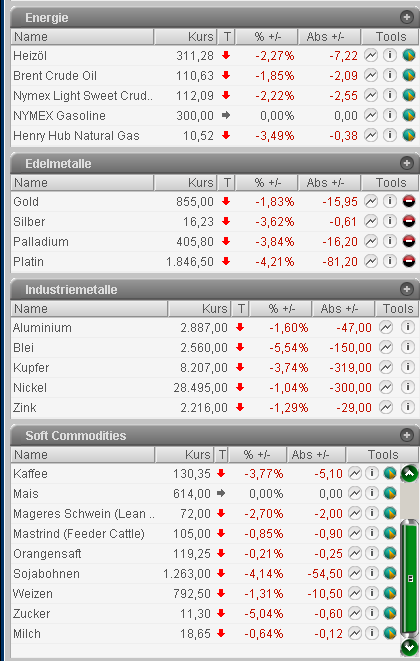Open the chart icon for Kaffee
420x661 pixels.
click(355, 473)
